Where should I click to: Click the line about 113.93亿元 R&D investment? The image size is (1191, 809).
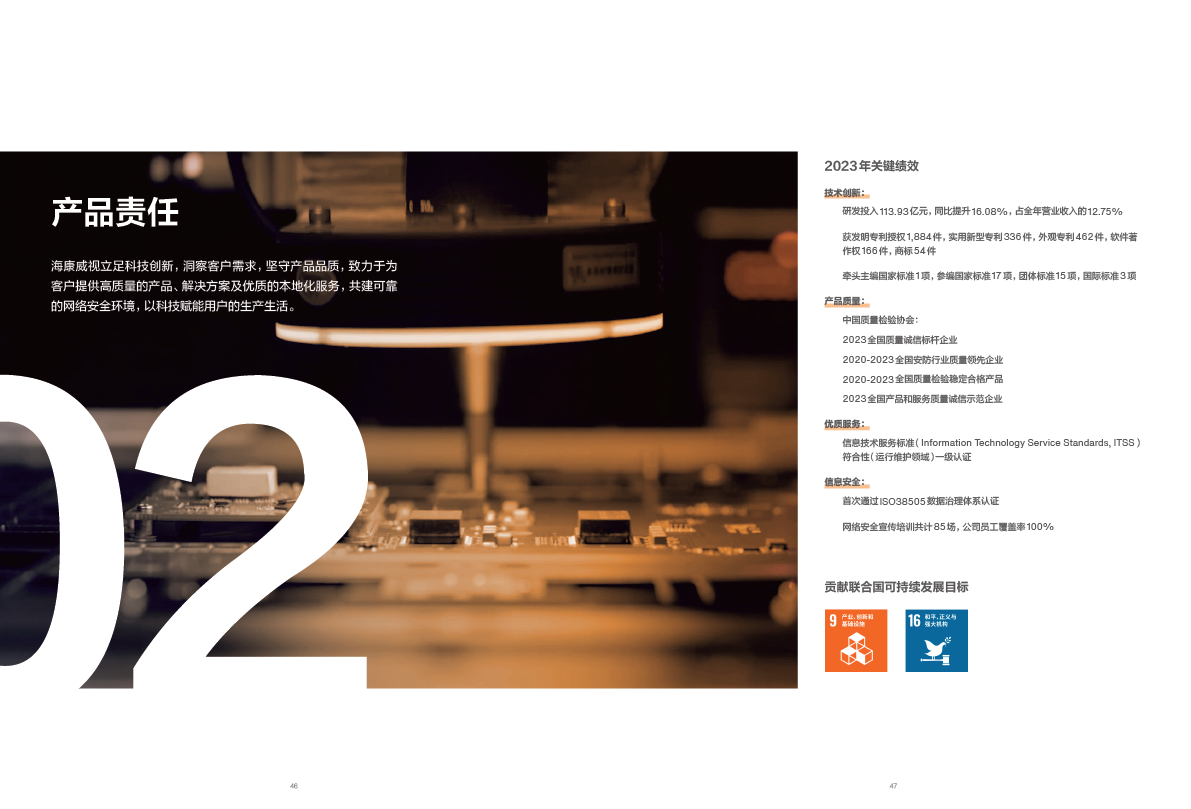tap(982, 212)
